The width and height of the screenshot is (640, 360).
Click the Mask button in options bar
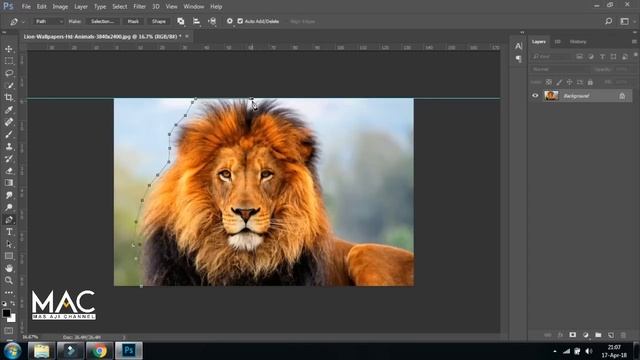coord(133,21)
